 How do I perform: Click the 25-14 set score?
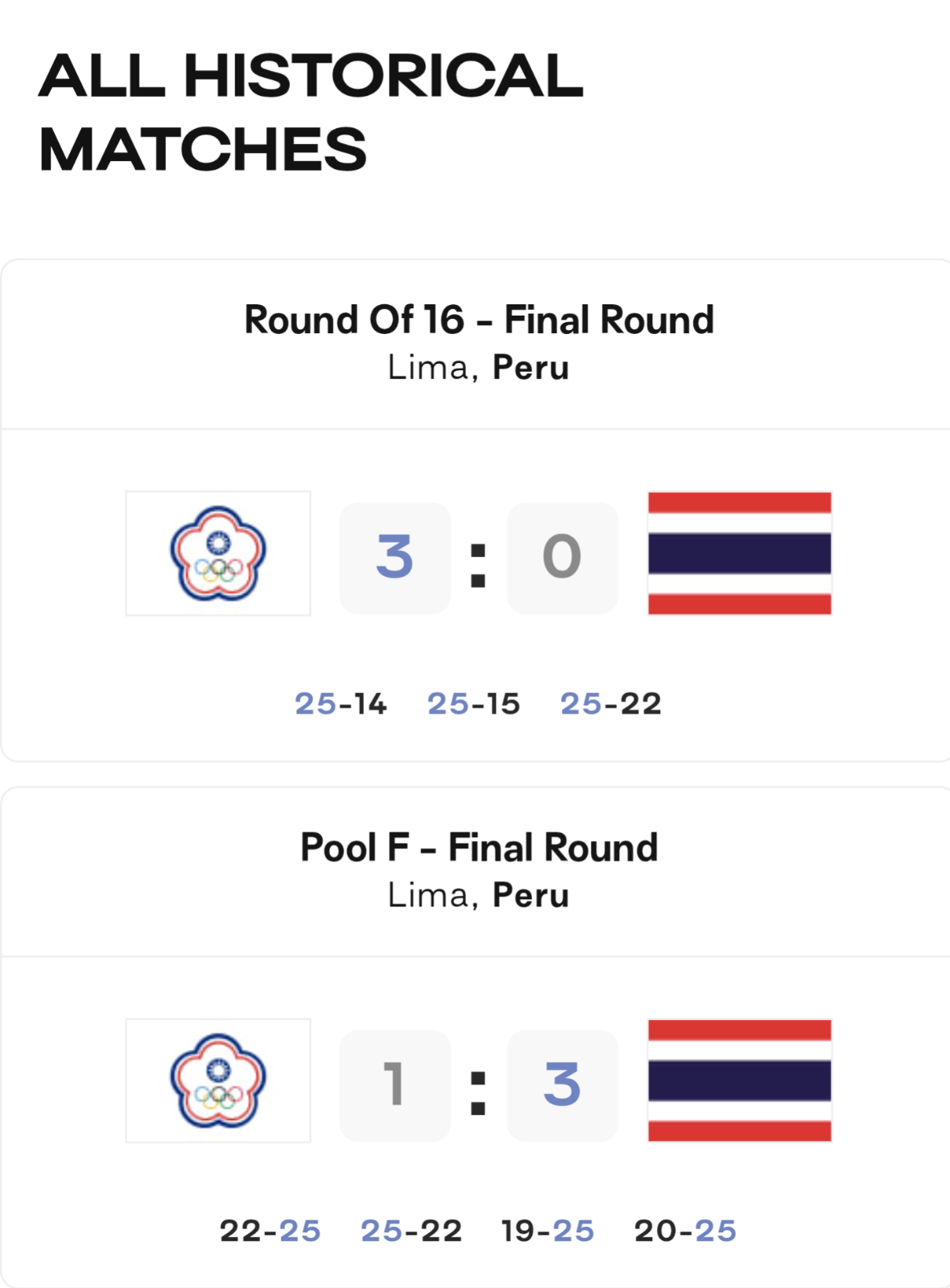[x=341, y=704]
